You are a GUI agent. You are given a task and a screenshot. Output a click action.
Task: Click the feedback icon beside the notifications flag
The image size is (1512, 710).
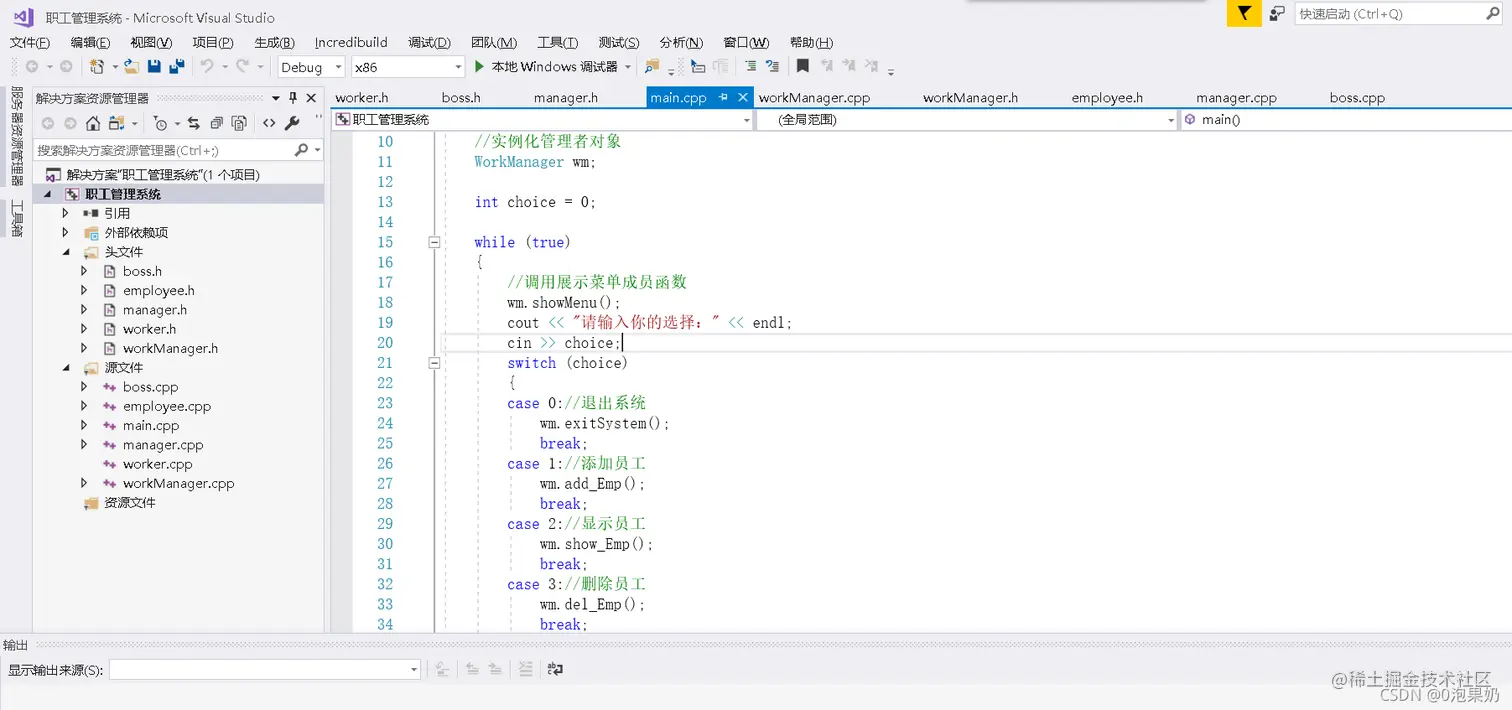pos(1277,13)
